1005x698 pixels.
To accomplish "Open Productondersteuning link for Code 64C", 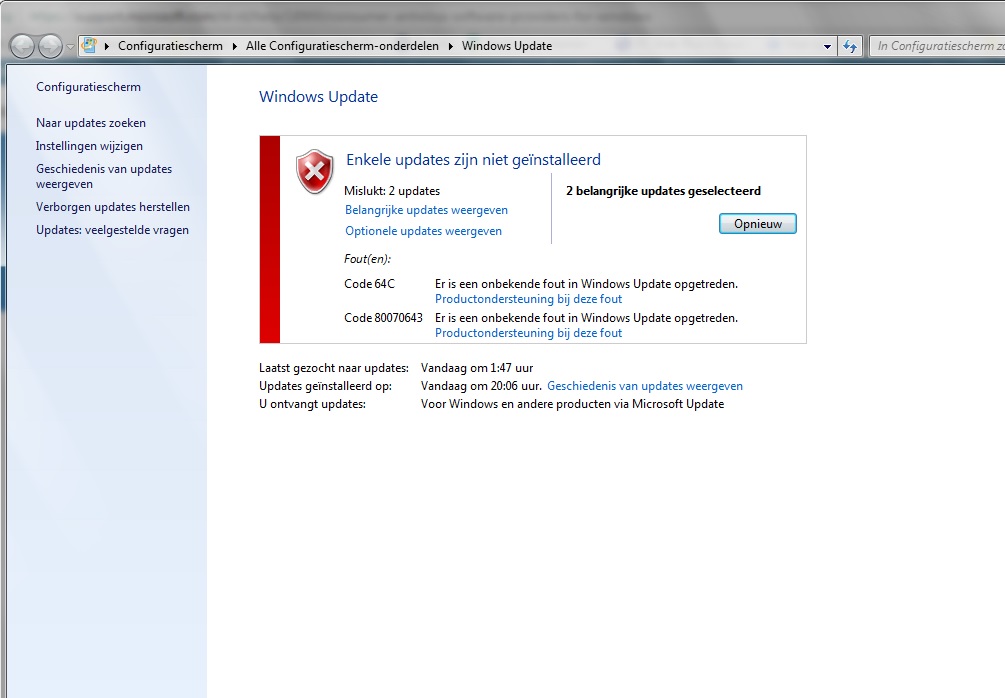I will tap(528, 299).
